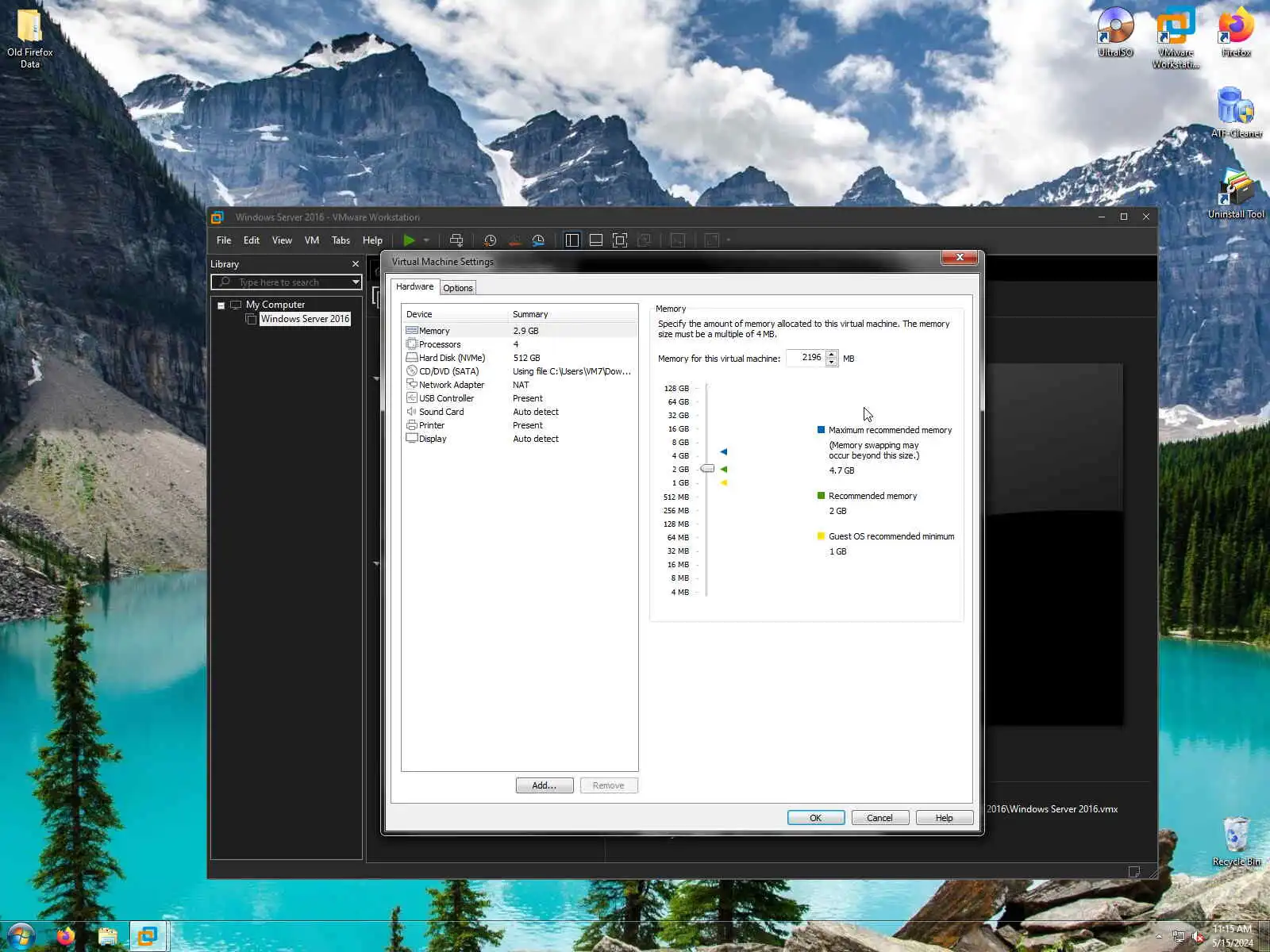Click the Recycle Bin desktop icon
1270x952 pixels.
tap(1236, 841)
